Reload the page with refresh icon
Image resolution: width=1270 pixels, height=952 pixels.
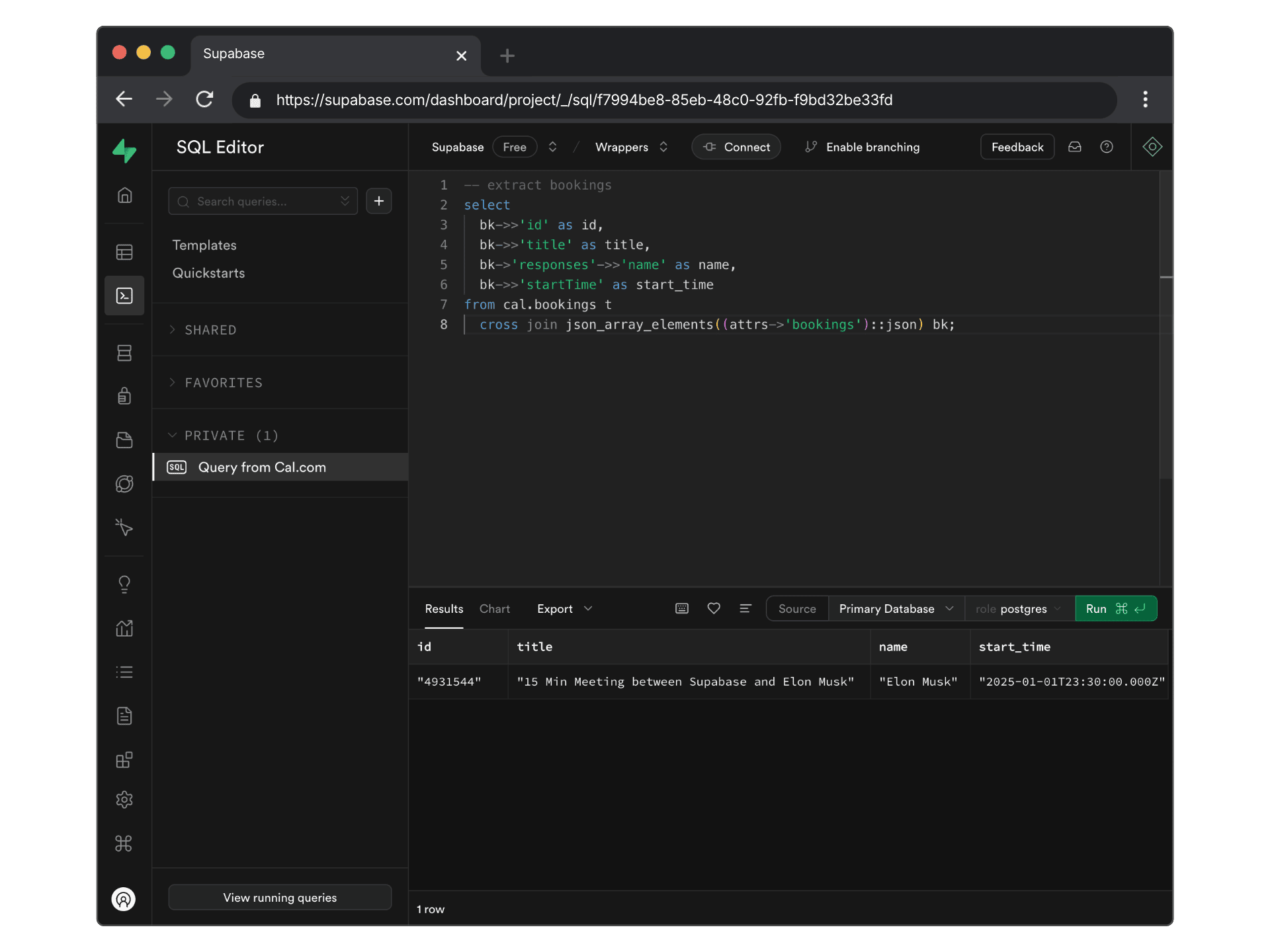(x=204, y=99)
